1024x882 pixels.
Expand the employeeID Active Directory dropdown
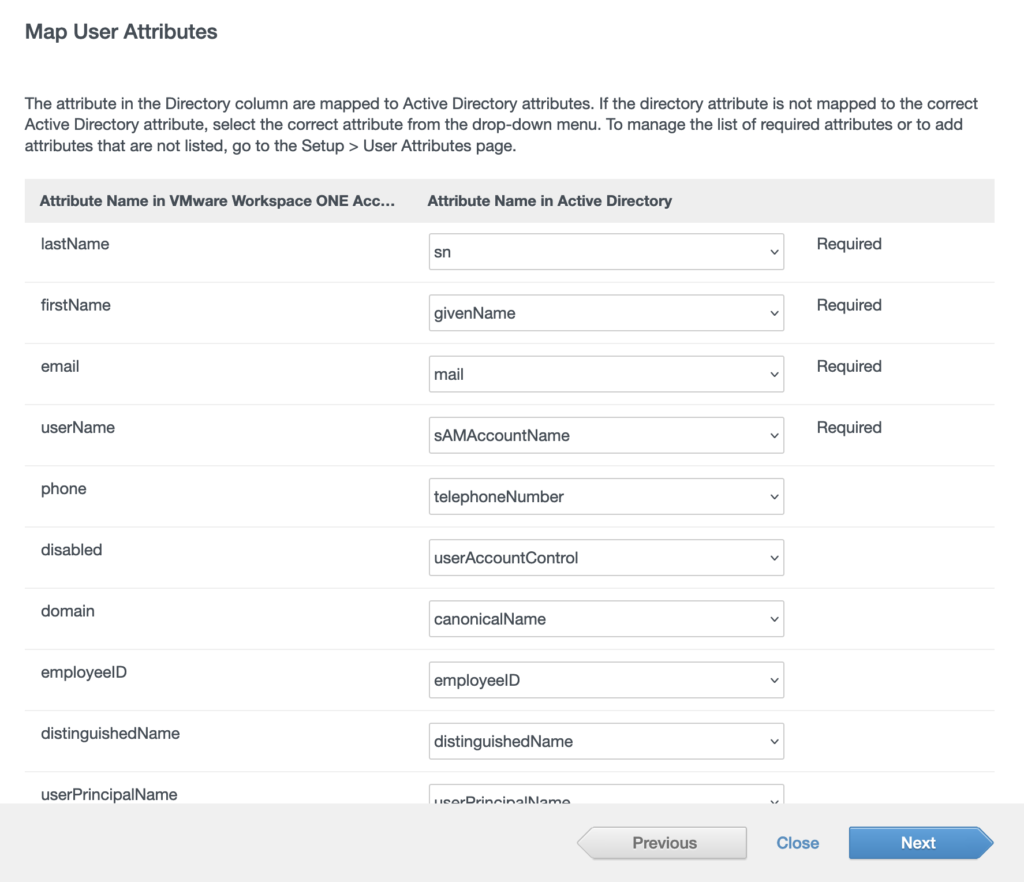605,680
